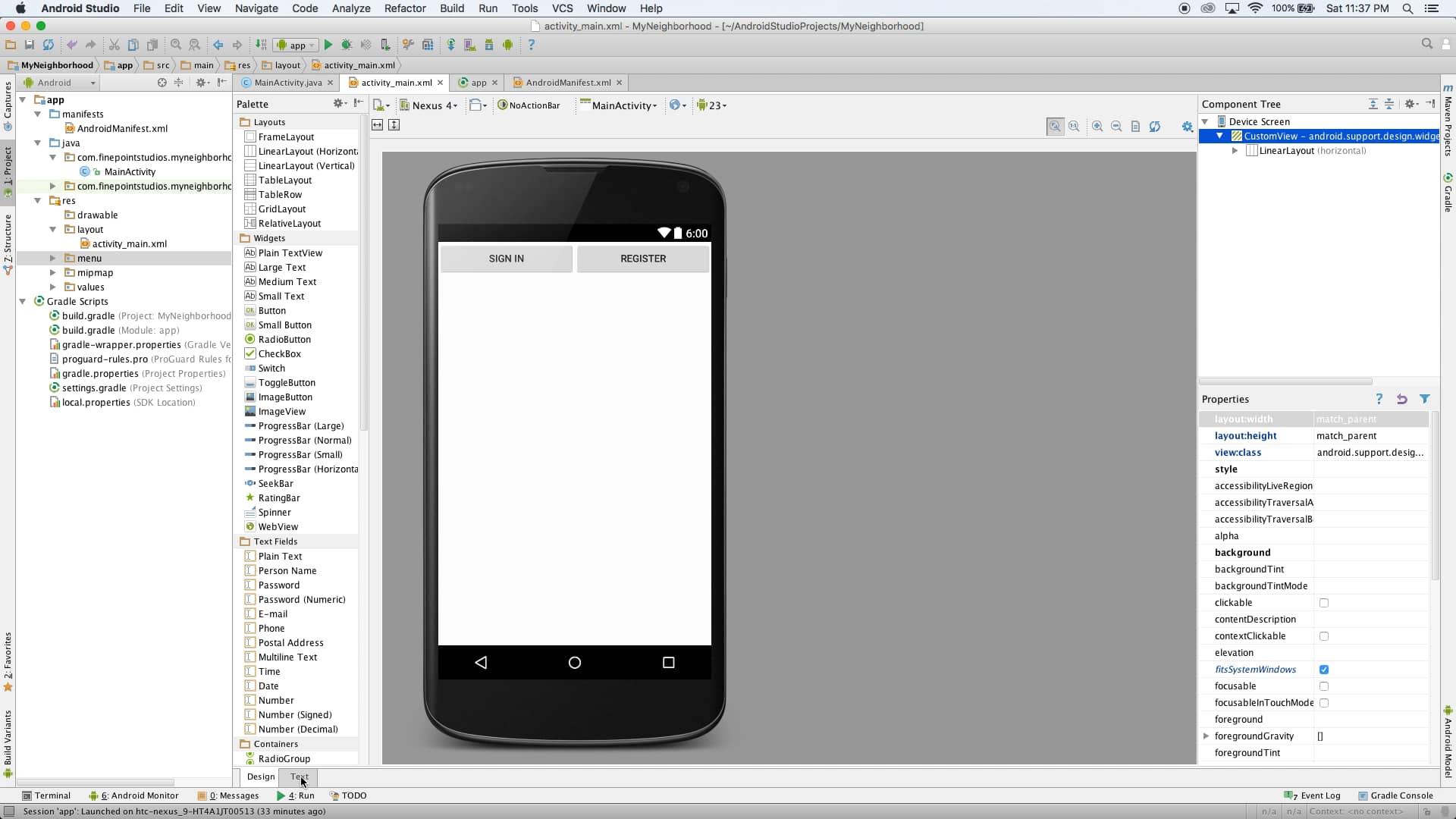Run the app with the green play icon
1456x819 pixels.
[x=328, y=45]
